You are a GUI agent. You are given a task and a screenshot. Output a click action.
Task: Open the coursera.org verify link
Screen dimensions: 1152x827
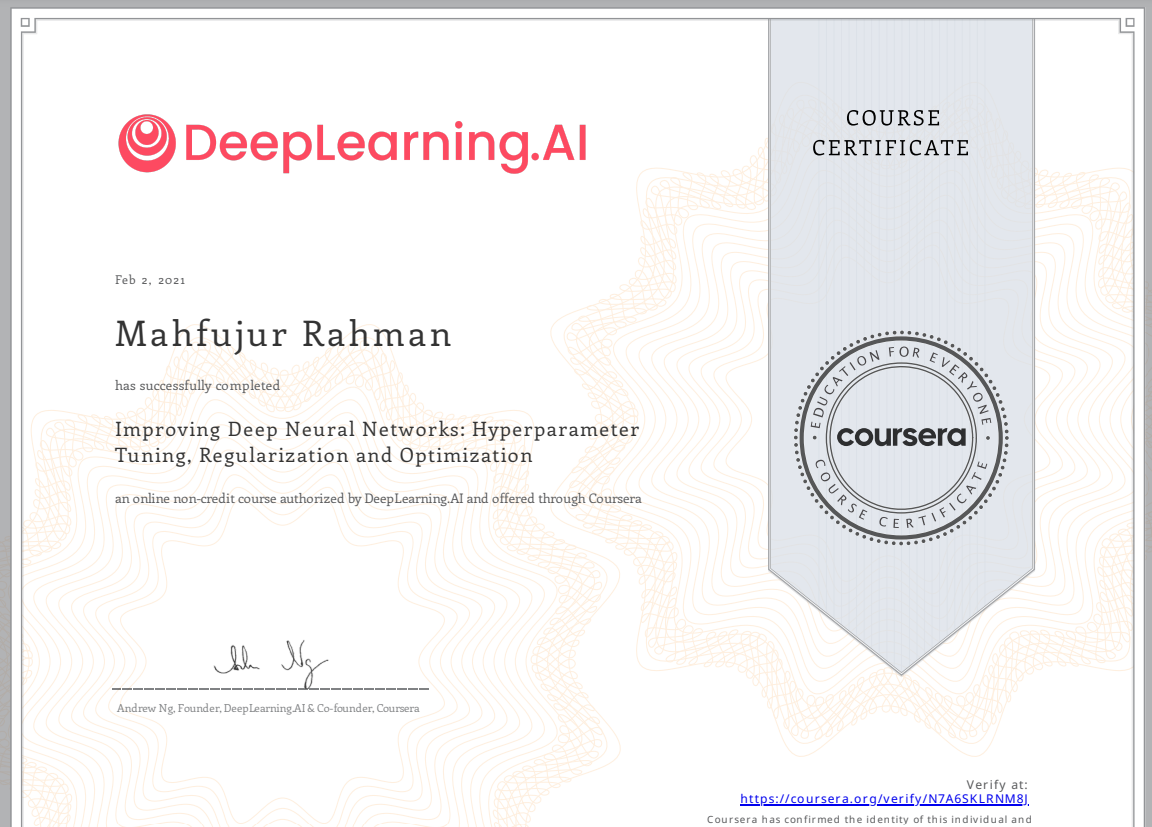coord(884,799)
